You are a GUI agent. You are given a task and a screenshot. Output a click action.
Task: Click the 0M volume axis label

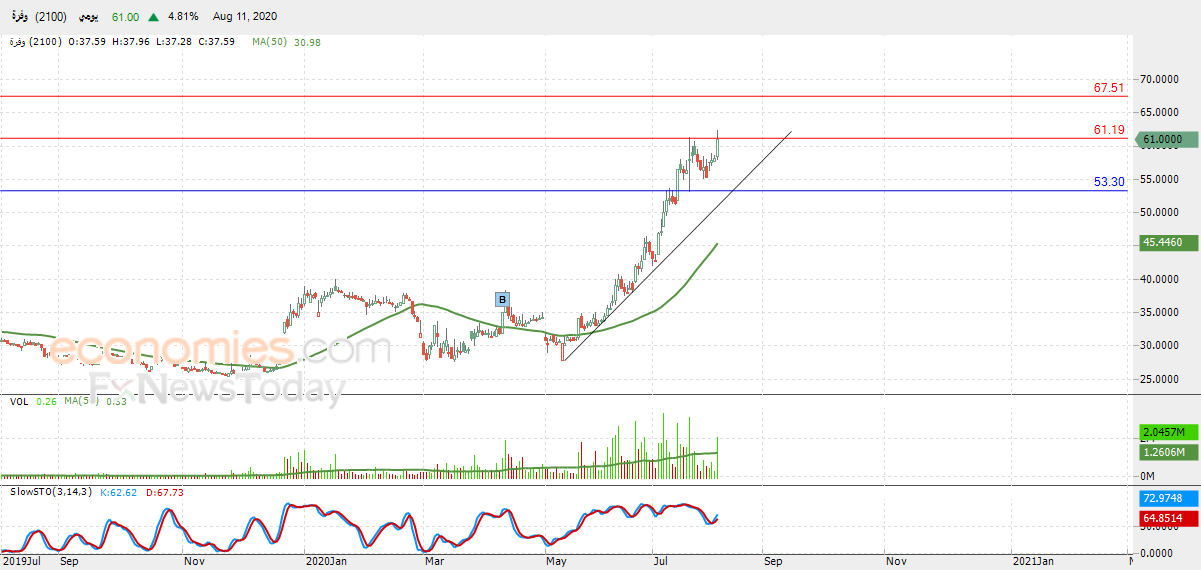tap(1148, 476)
